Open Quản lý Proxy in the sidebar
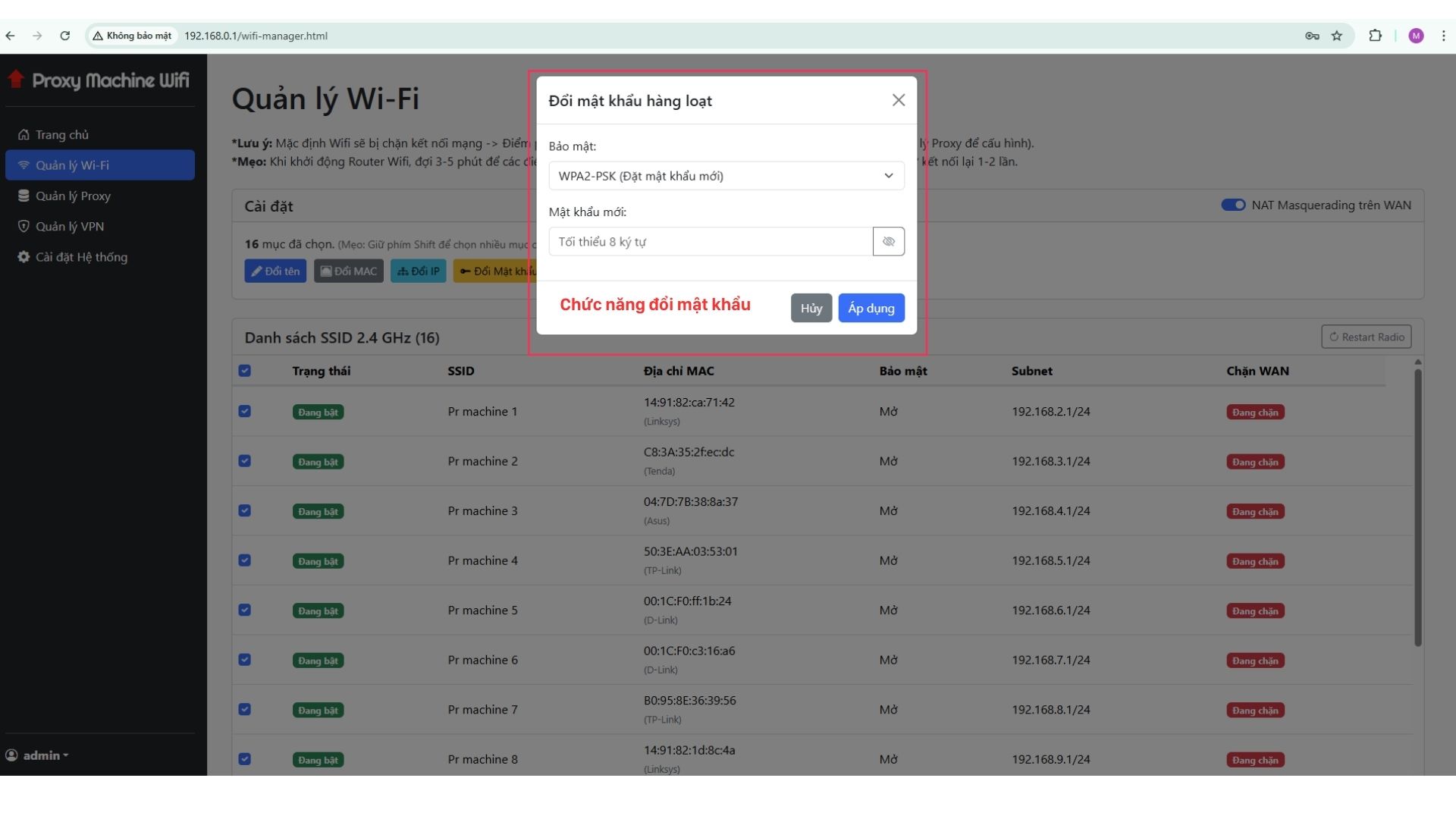 tap(99, 196)
